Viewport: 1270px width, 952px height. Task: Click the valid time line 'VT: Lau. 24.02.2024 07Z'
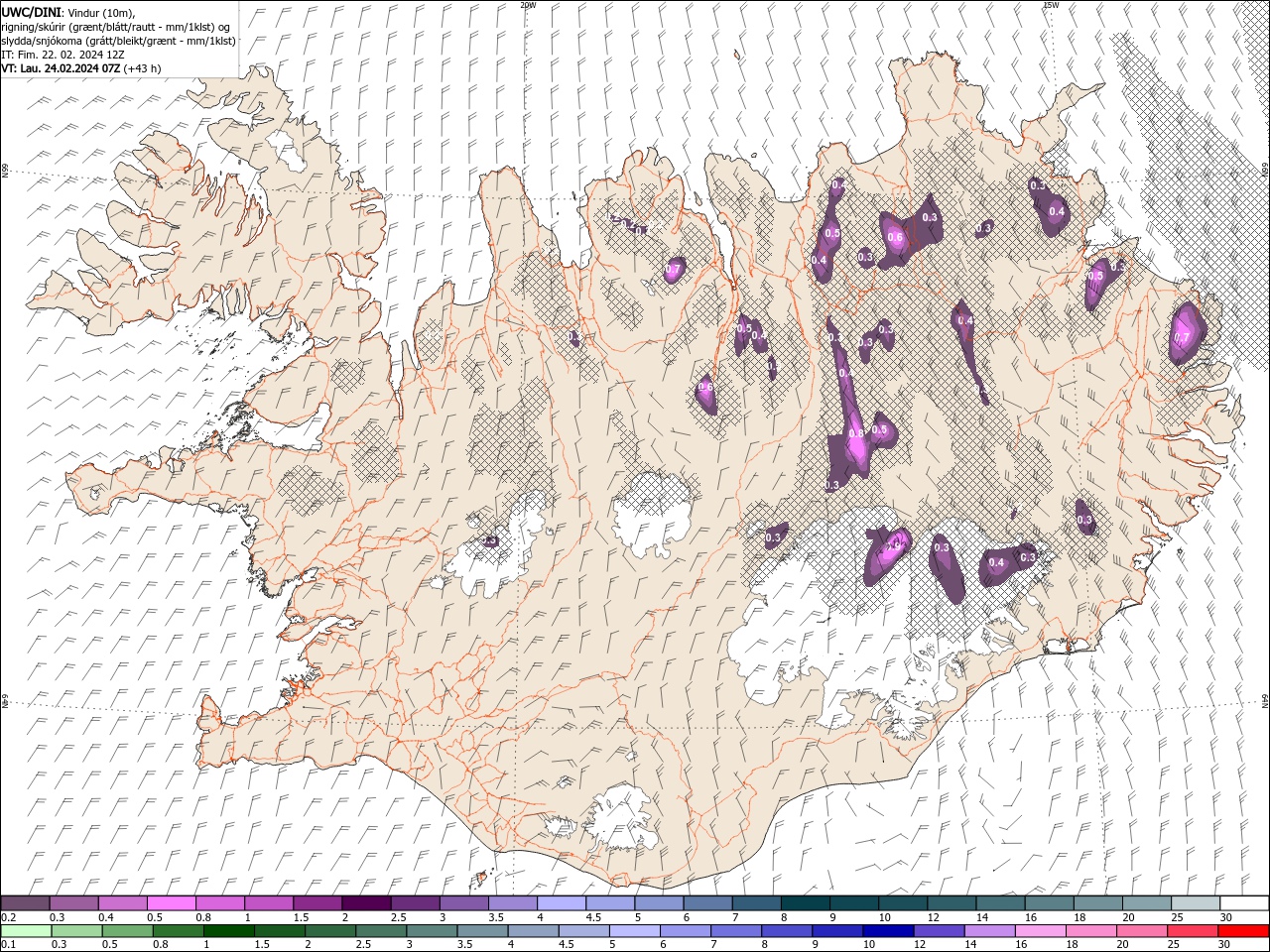[x=62, y=68]
